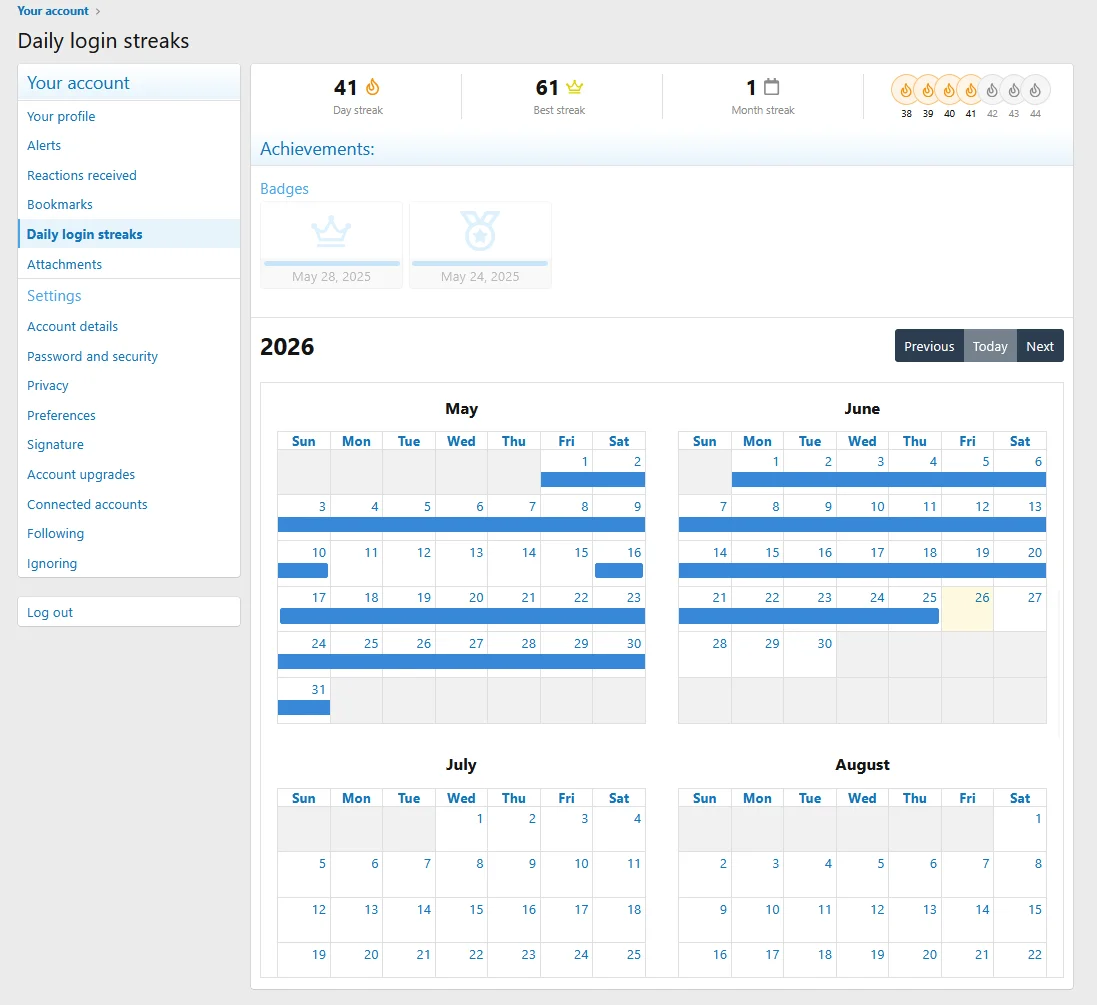The height and width of the screenshot is (1005, 1097).
Task: Click the grey flame icon labeled 42
Action: click(x=992, y=90)
